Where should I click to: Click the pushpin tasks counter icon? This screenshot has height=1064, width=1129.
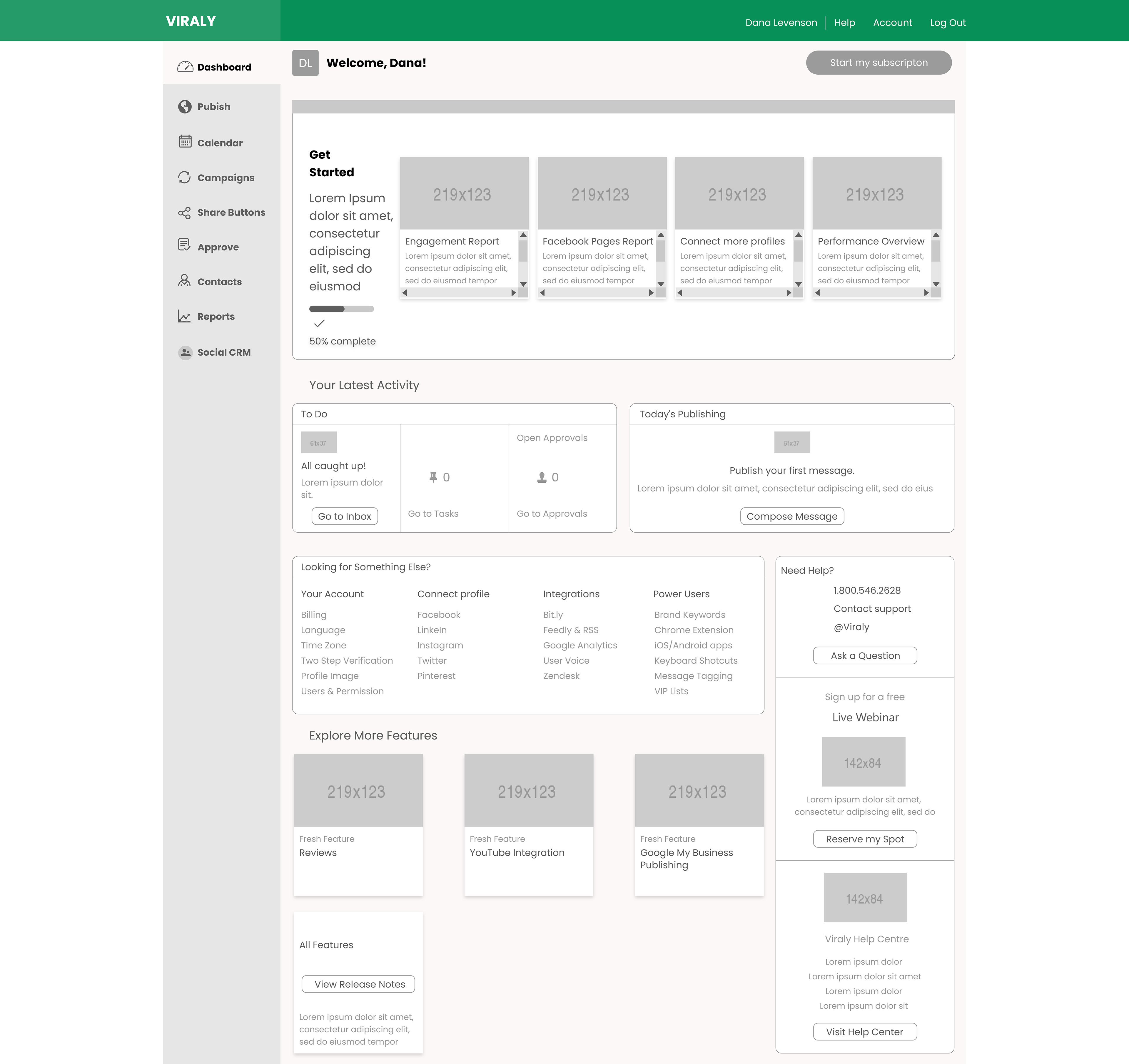coord(433,478)
